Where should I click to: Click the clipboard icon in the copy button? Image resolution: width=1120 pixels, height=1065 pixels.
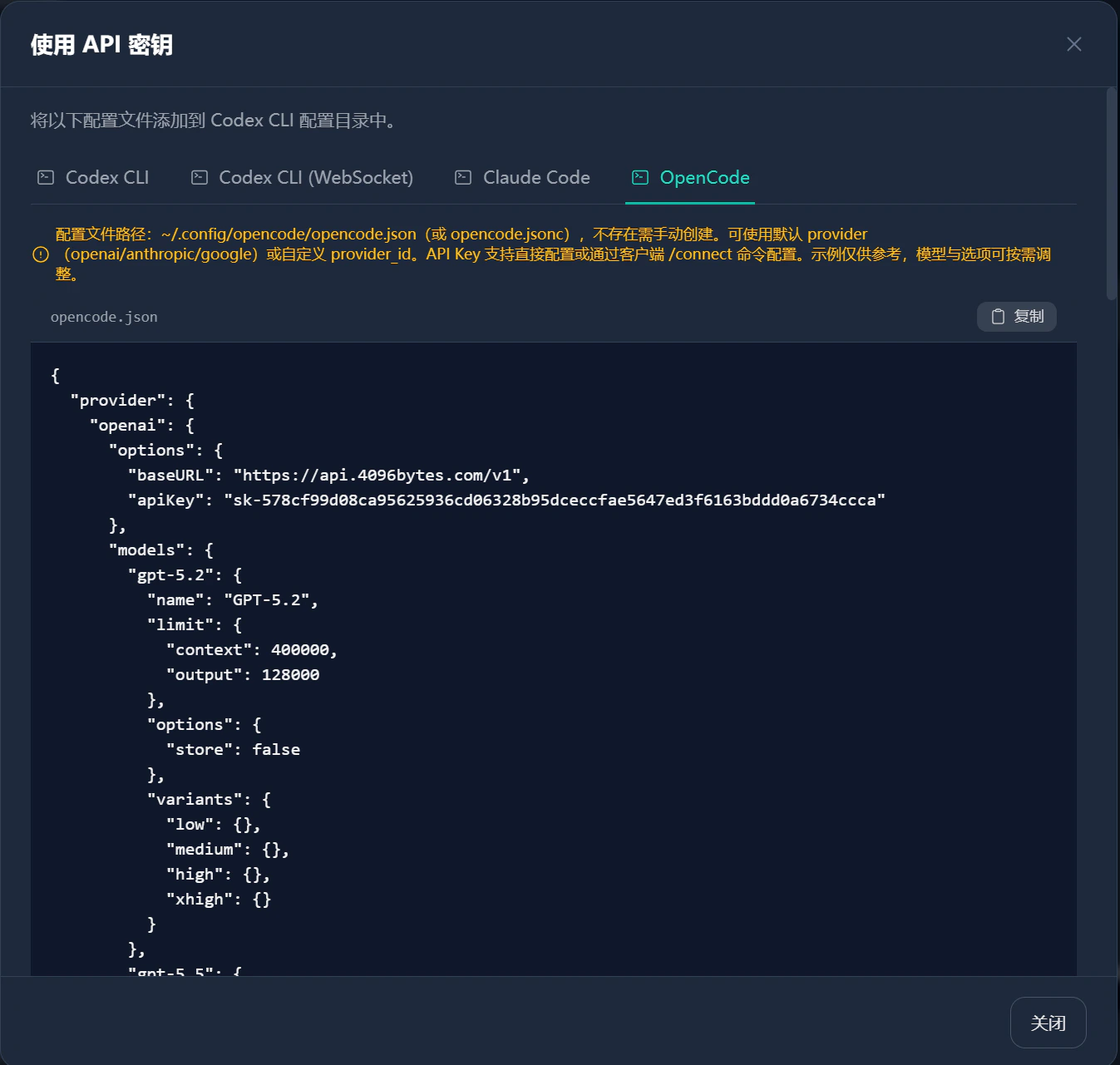[x=998, y=317]
